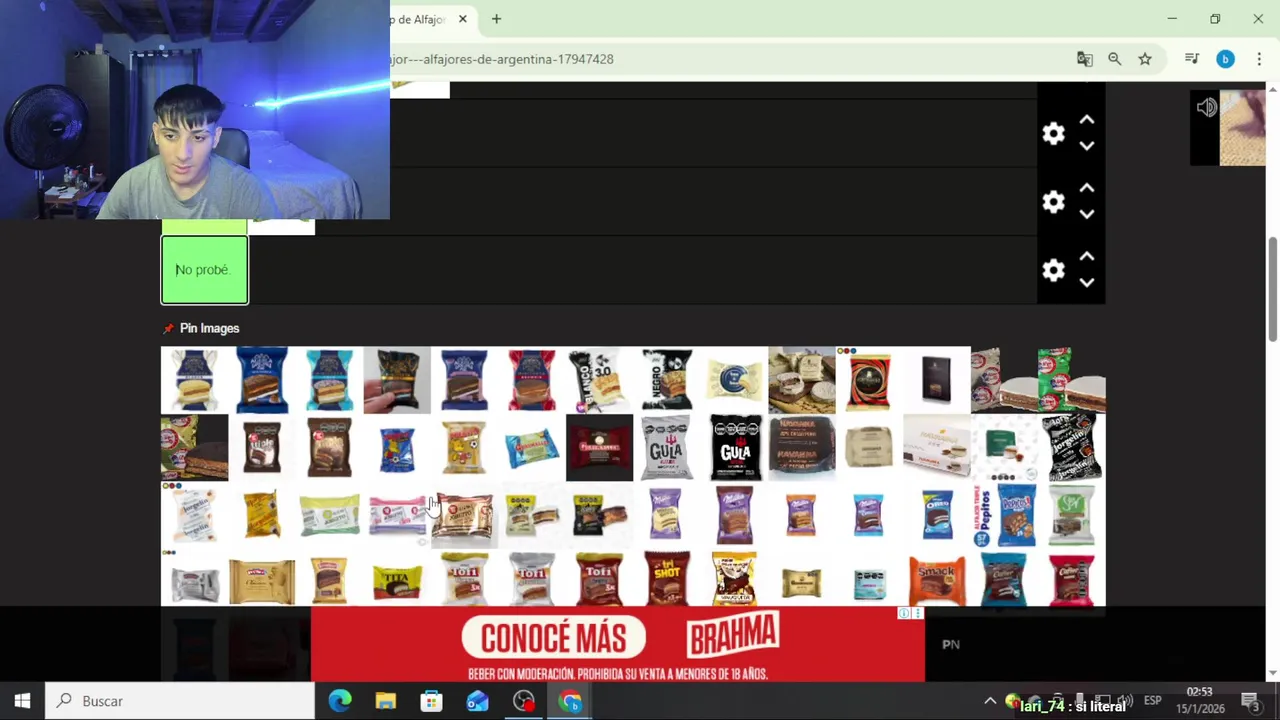Select the Alfajor tier list Chrome tab
This screenshot has width=1280, height=720.
tap(420, 19)
